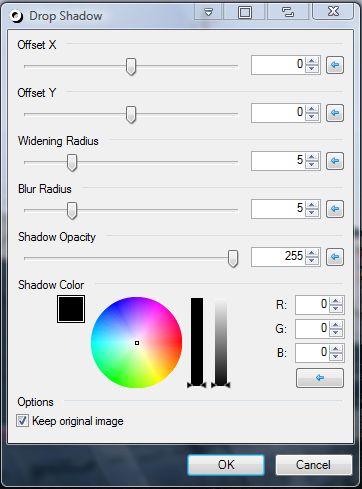Screen dimensions: 362x489
Task: Click the Widening Radius value field
Action: [278, 161]
